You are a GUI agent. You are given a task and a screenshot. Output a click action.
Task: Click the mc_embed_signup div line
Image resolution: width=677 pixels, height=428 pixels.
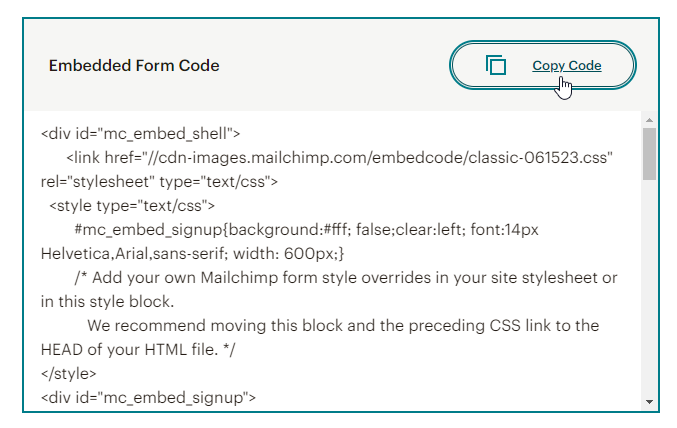coord(148,397)
